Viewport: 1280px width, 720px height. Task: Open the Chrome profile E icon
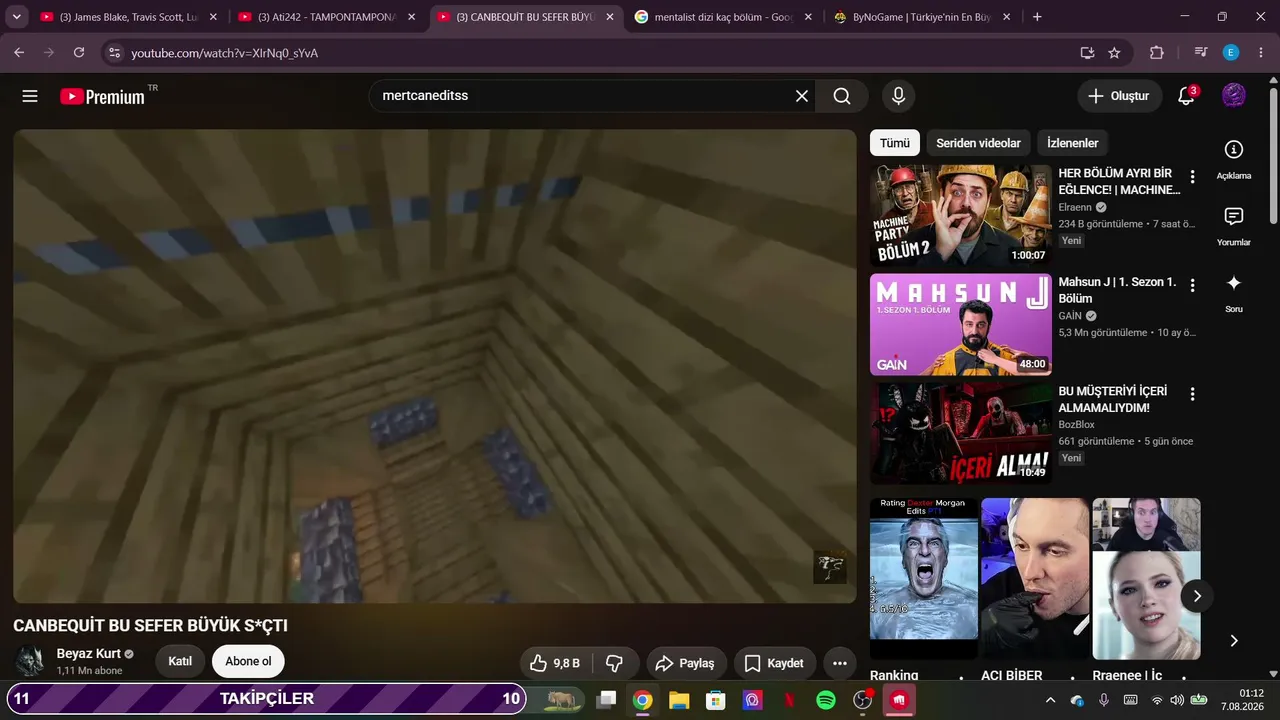(x=1231, y=53)
